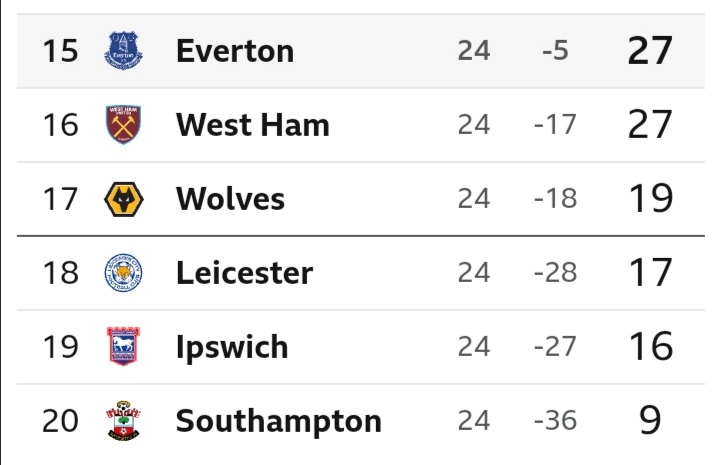Click the Leicester club crest
719x465 pixels.
tap(124, 273)
